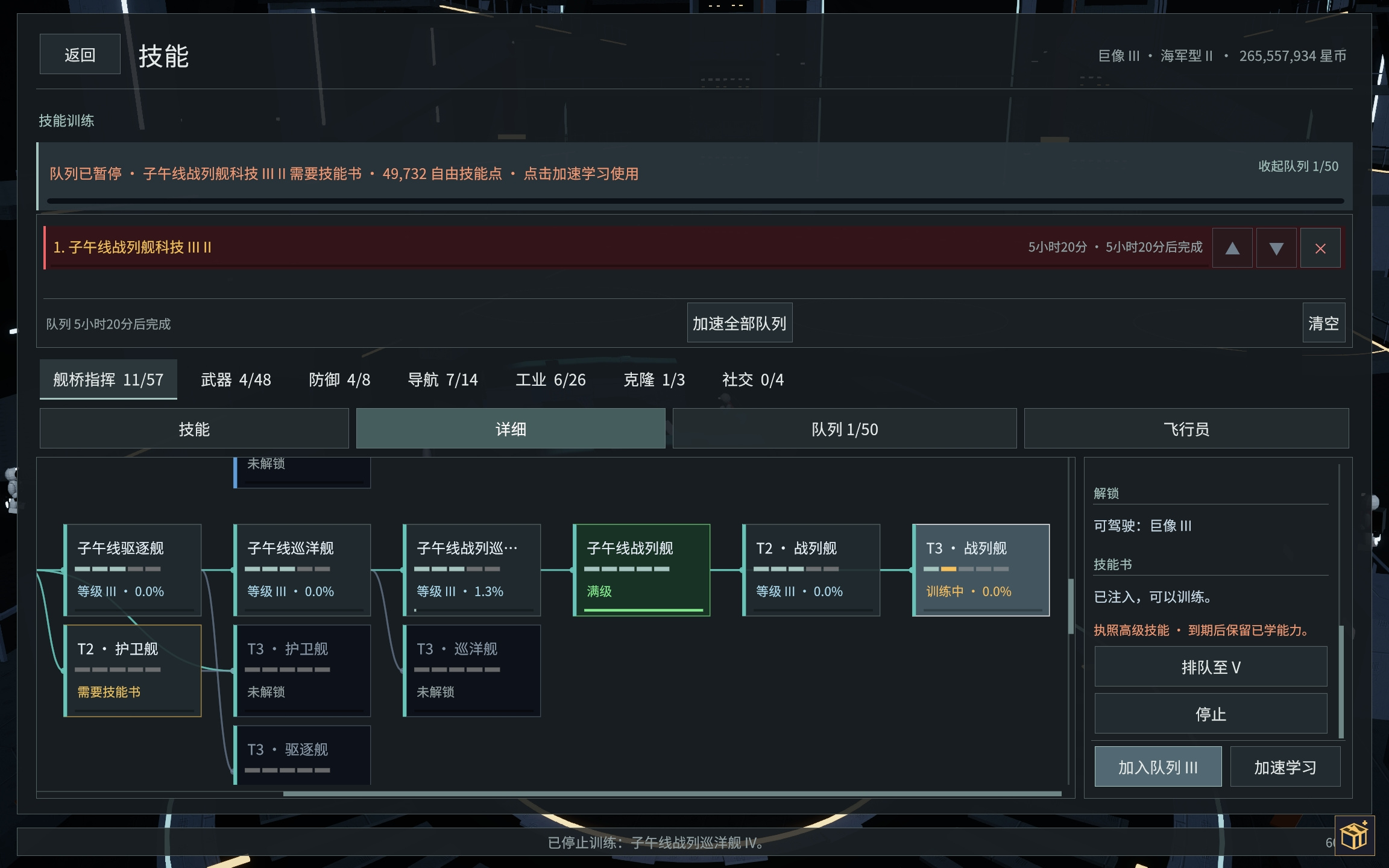Viewport: 1389px width, 868px height.
Task: Clear the queue with 清空
Action: [1323, 323]
